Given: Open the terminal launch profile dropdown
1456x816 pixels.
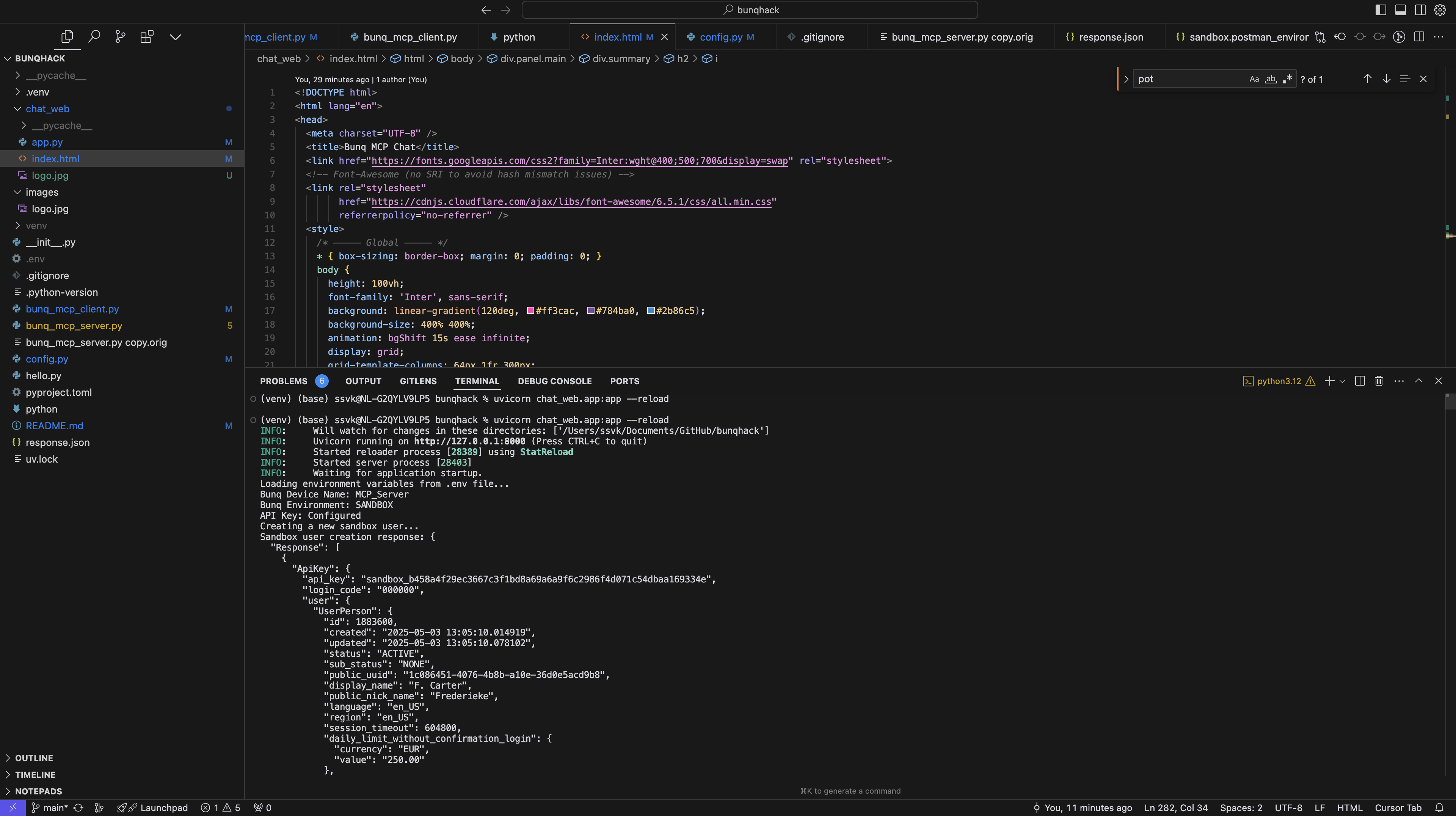Looking at the screenshot, I should pyautogui.click(x=1342, y=381).
